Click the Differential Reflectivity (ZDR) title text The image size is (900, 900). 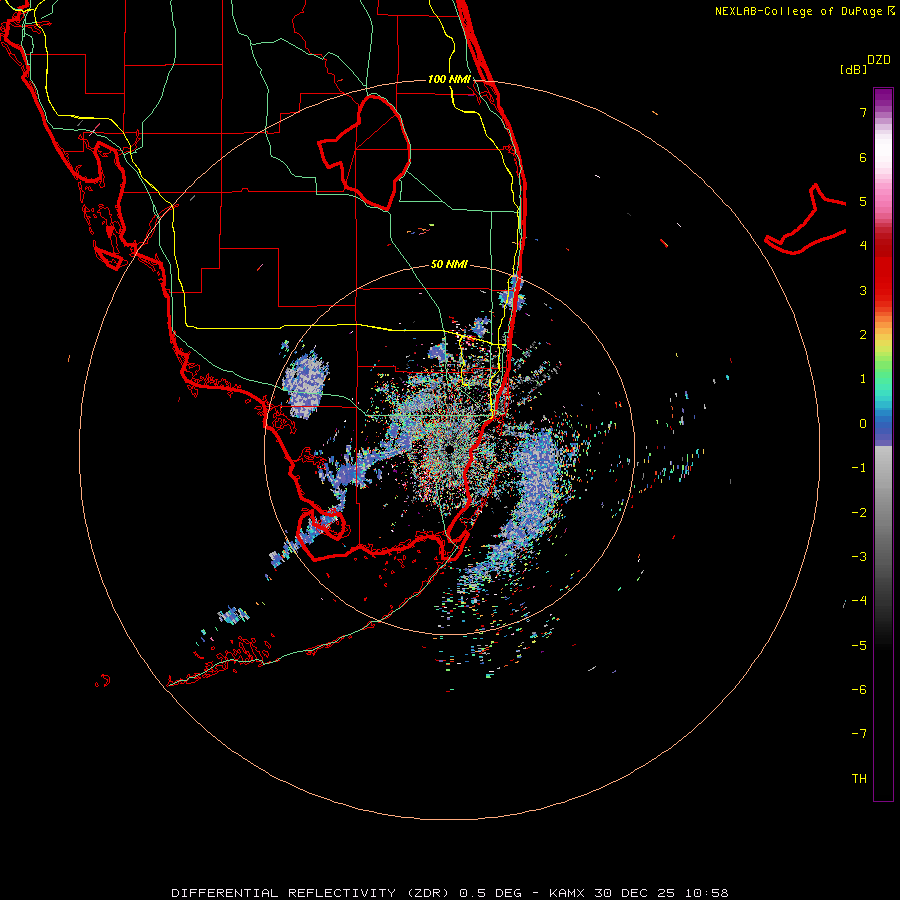[x=312, y=893]
